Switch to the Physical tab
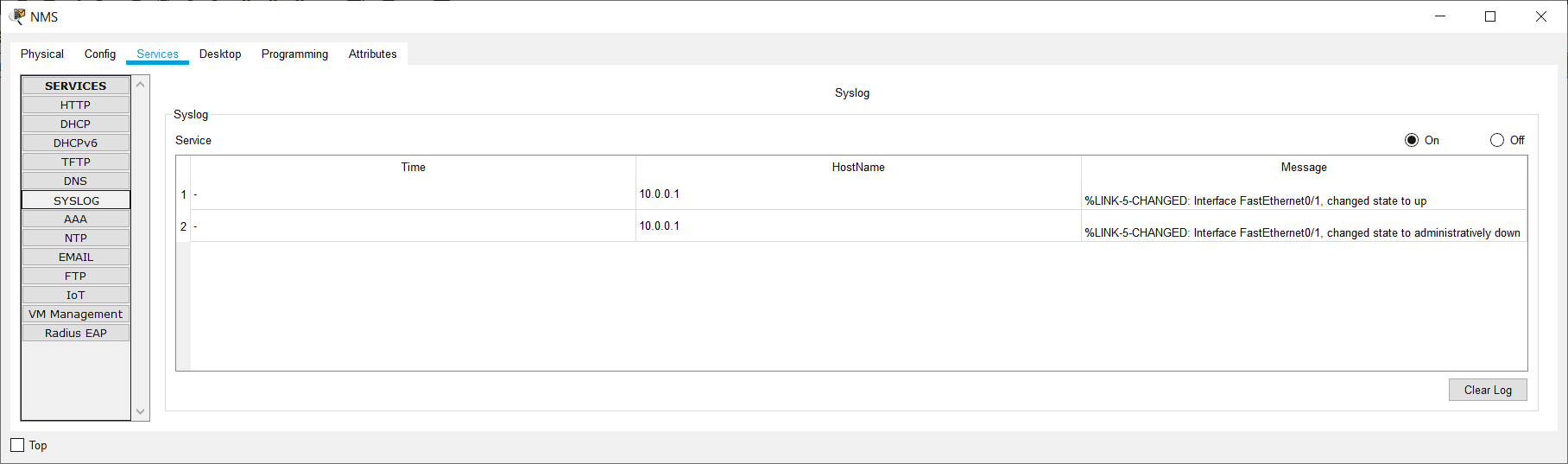Viewport: 1568px width, 464px height. click(42, 54)
